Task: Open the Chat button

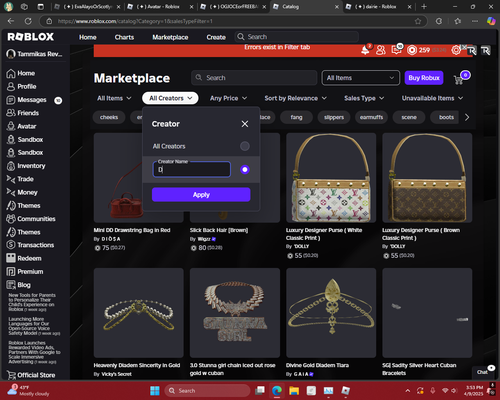Action: click(x=482, y=372)
